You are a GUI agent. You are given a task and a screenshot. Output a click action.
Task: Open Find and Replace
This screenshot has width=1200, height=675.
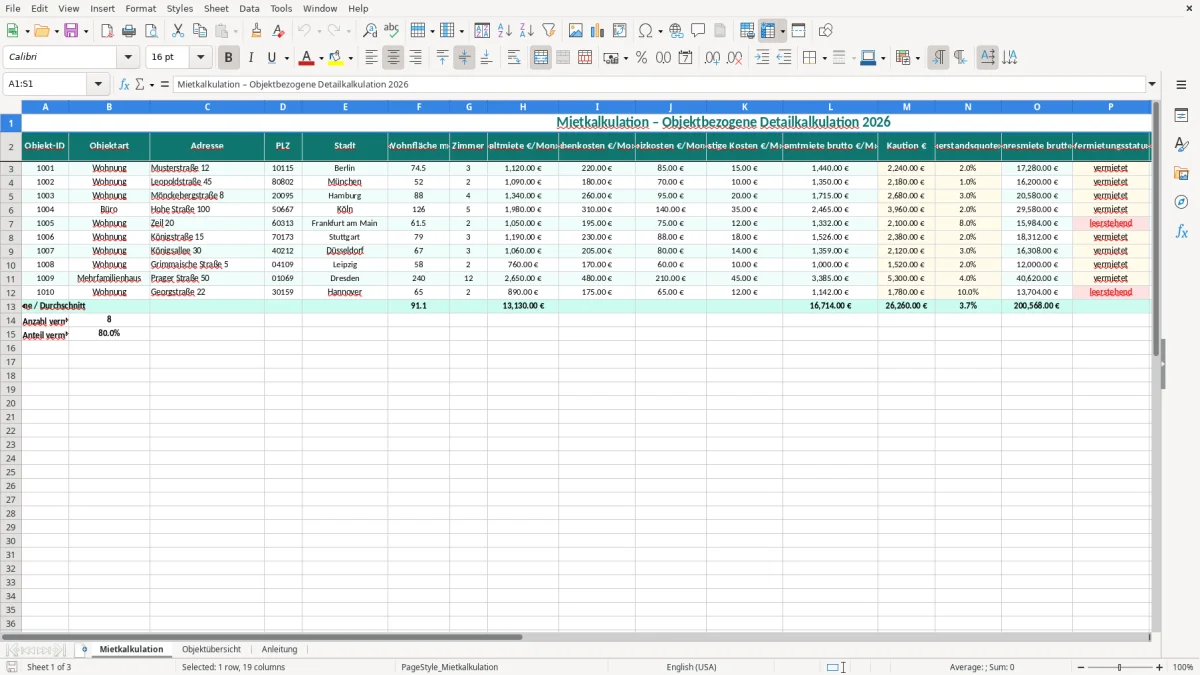point(370,31)
